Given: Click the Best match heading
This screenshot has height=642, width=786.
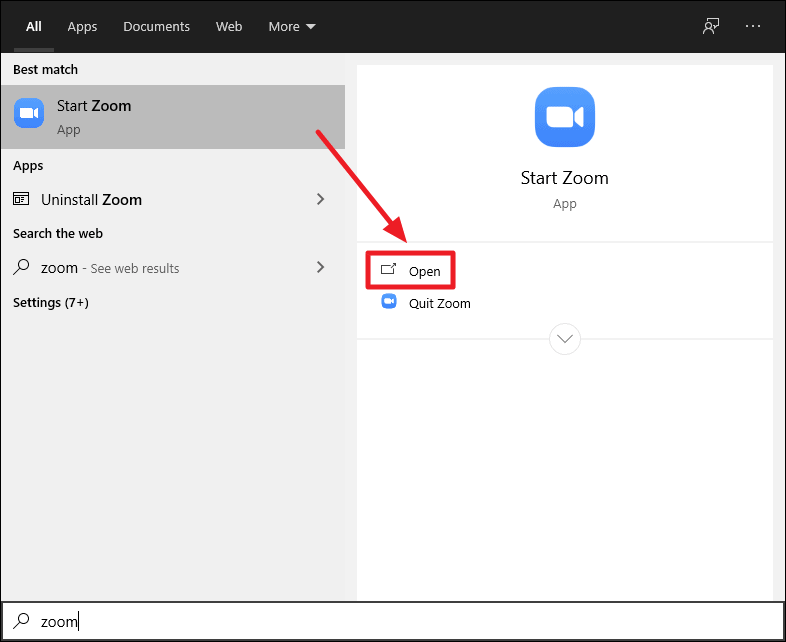Looking at the screenshot, I should (46, 70).
